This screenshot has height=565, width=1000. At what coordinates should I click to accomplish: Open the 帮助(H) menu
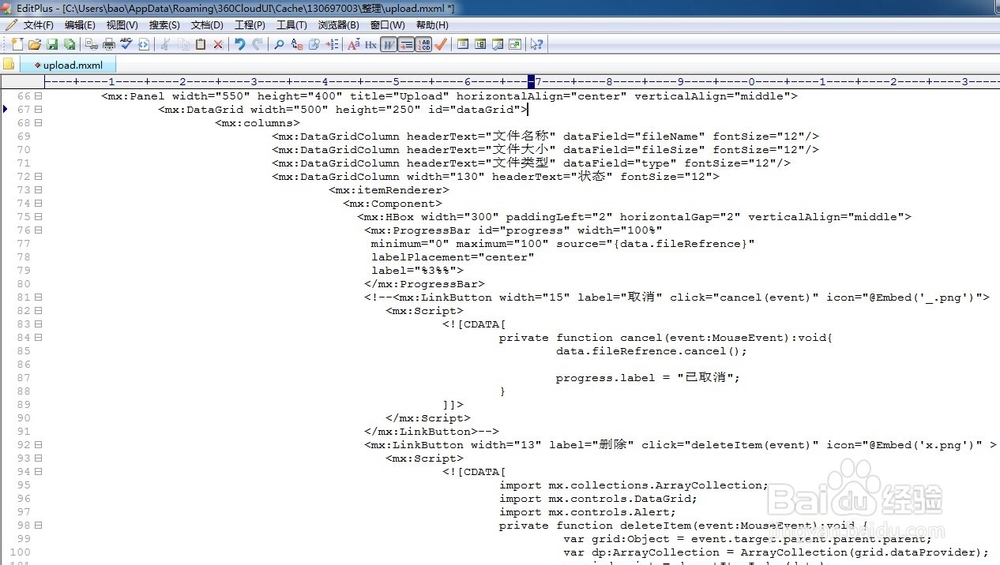[x=432, y=25]
